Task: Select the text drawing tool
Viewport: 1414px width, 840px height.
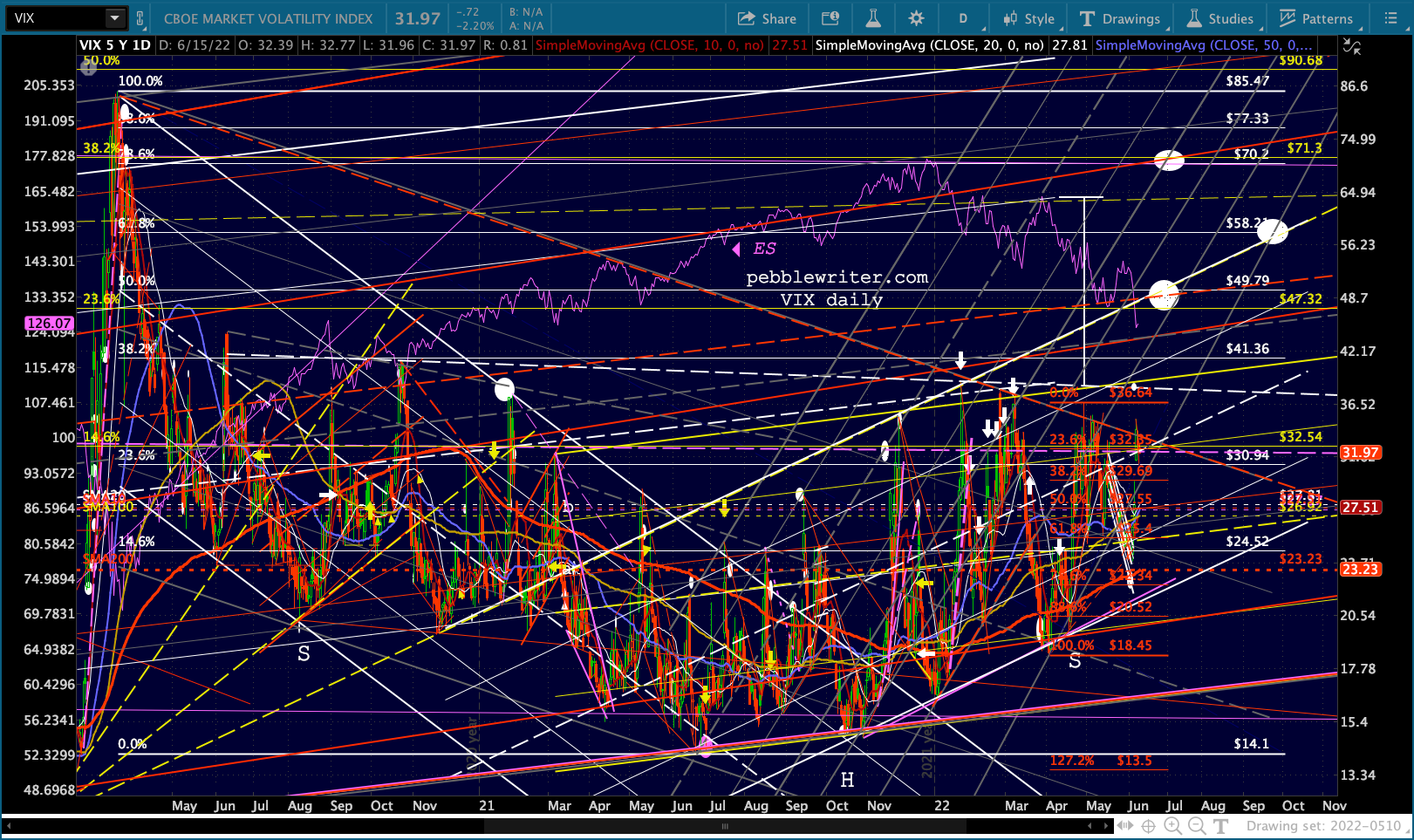Action: point(1221,826)
